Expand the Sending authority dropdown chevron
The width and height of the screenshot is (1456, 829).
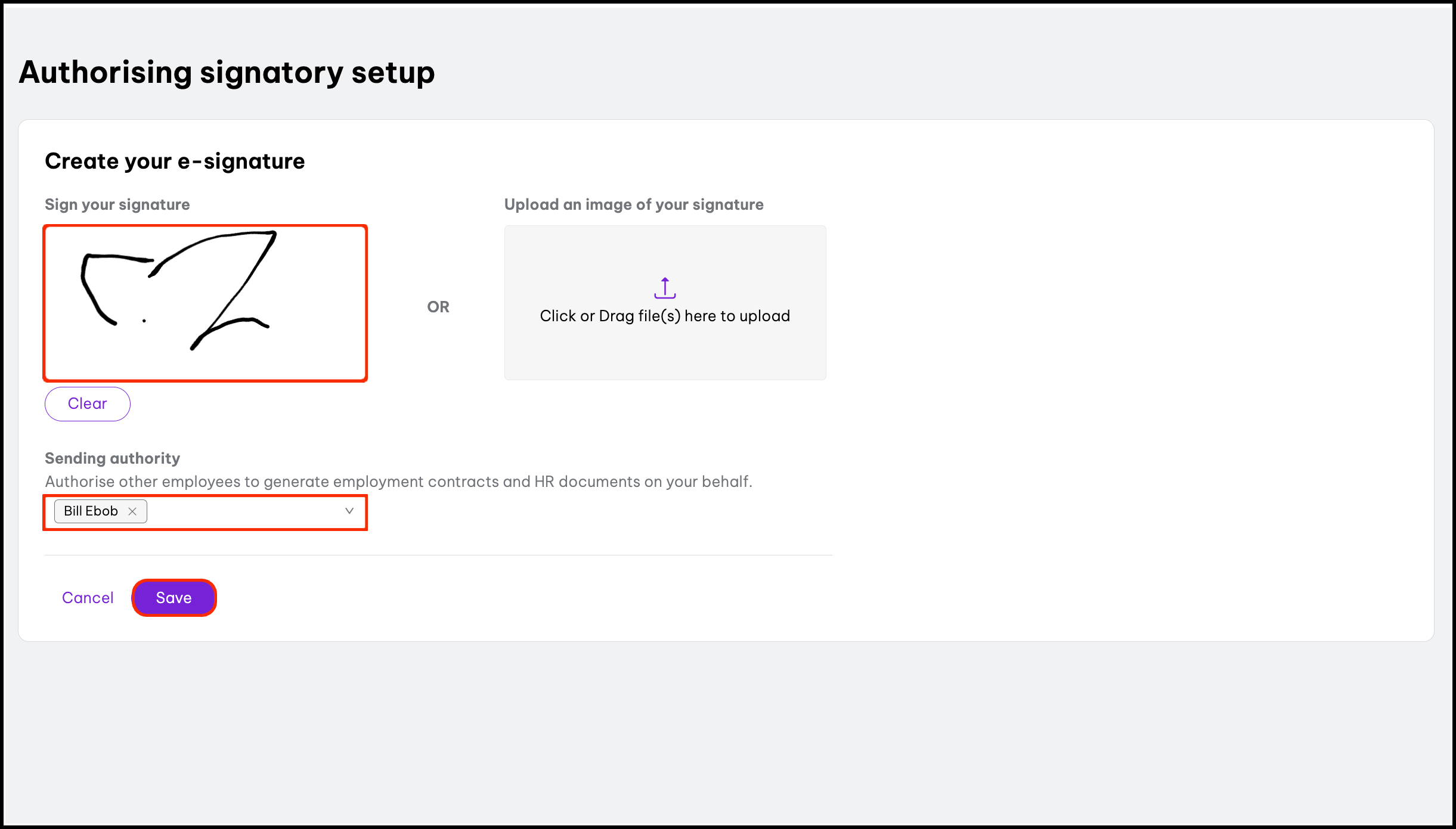click(349, 511)
